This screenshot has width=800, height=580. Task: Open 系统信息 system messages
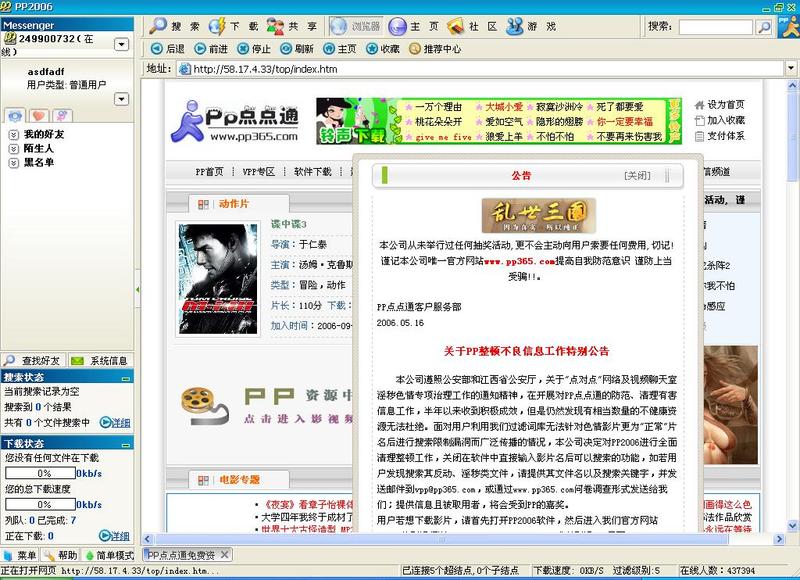(101, 361)
